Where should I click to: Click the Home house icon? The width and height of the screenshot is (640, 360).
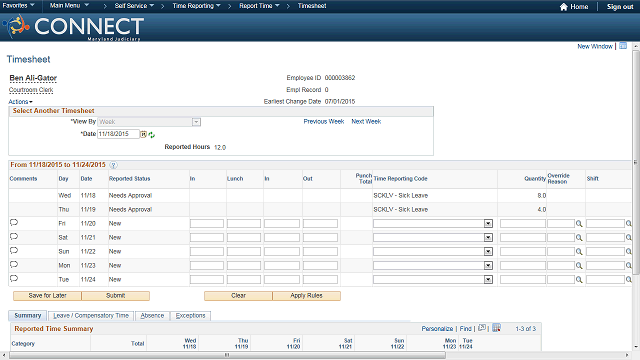click(x=564, y=7)
